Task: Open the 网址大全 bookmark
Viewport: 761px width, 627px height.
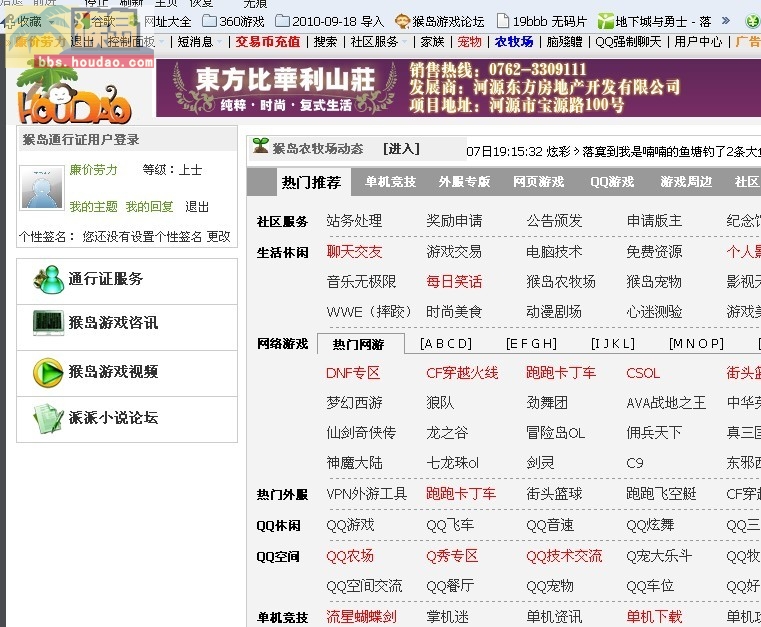Action: pyautogui.click(x=168, y=22)
